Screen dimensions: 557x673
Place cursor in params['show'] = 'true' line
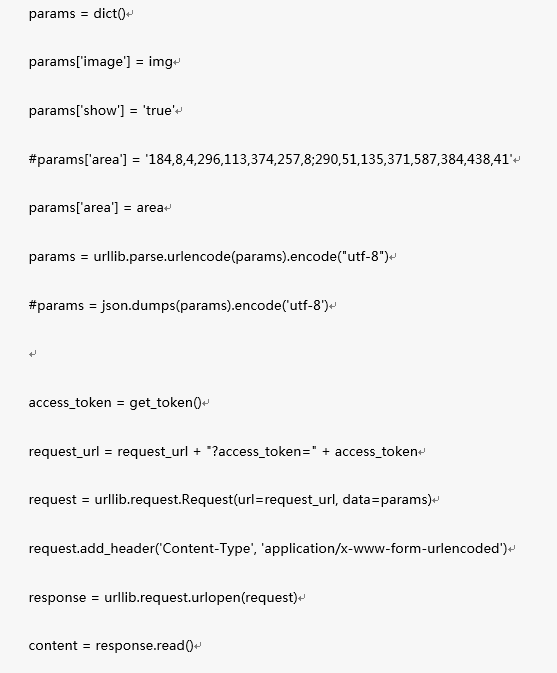[x=102, y=111]
